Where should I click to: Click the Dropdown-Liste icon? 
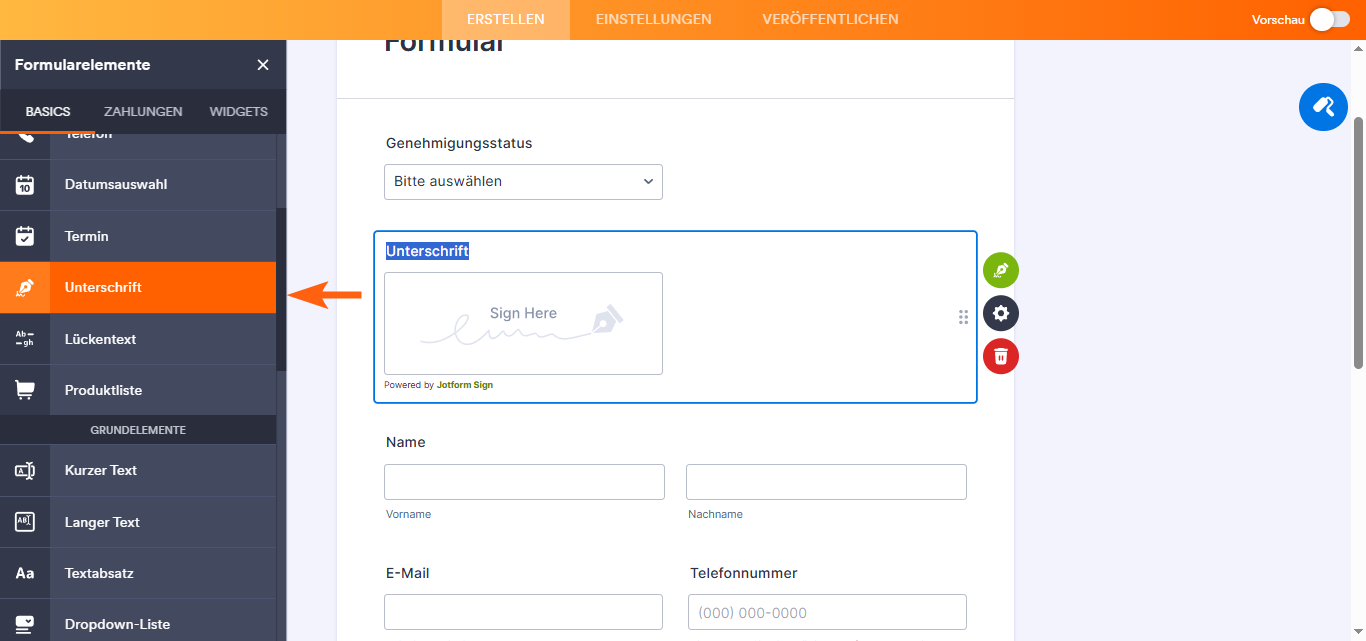pyautogui.click(x=25, y=624)
